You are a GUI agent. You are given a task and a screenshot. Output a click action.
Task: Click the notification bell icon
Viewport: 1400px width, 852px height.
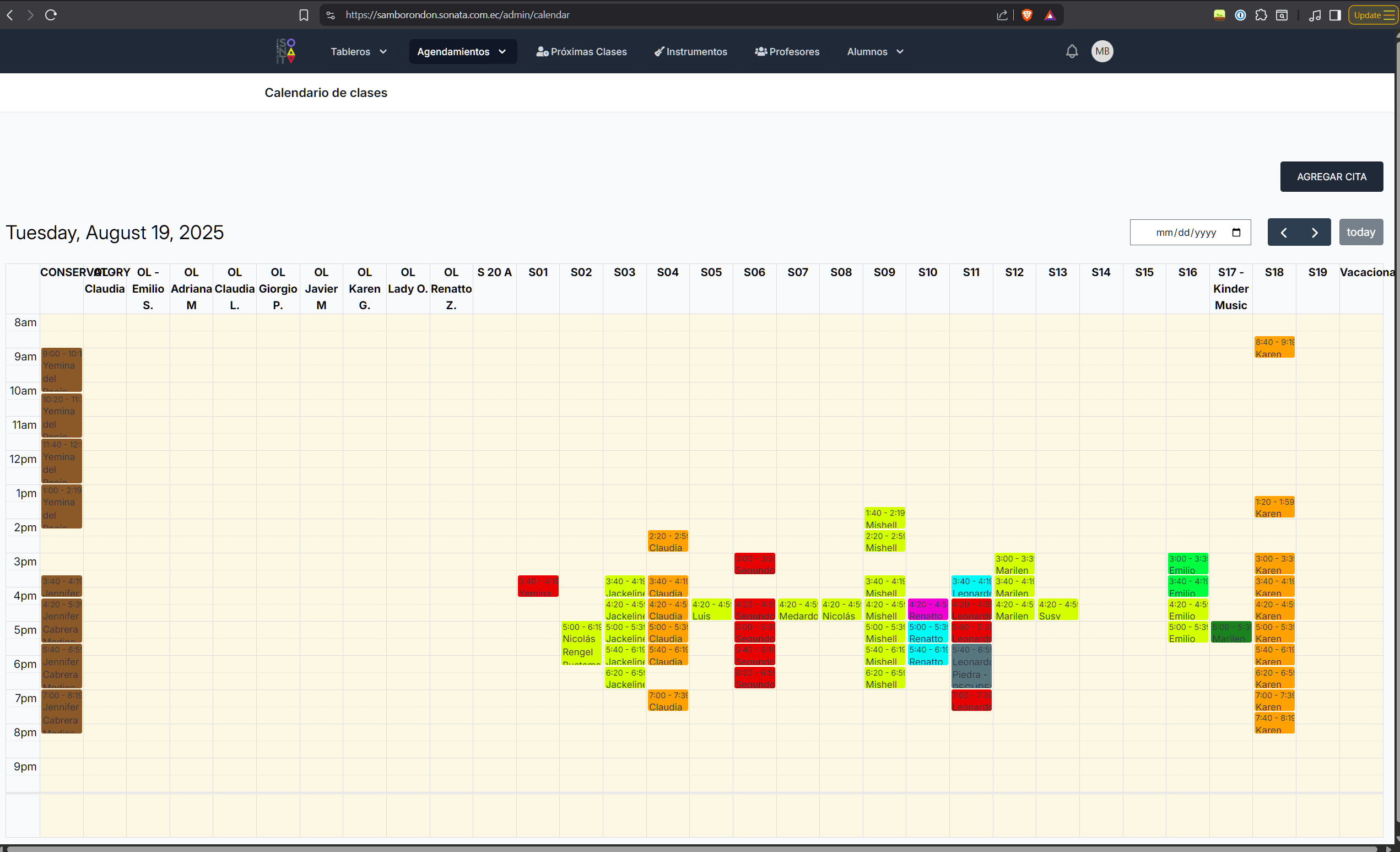[1072, 51]
